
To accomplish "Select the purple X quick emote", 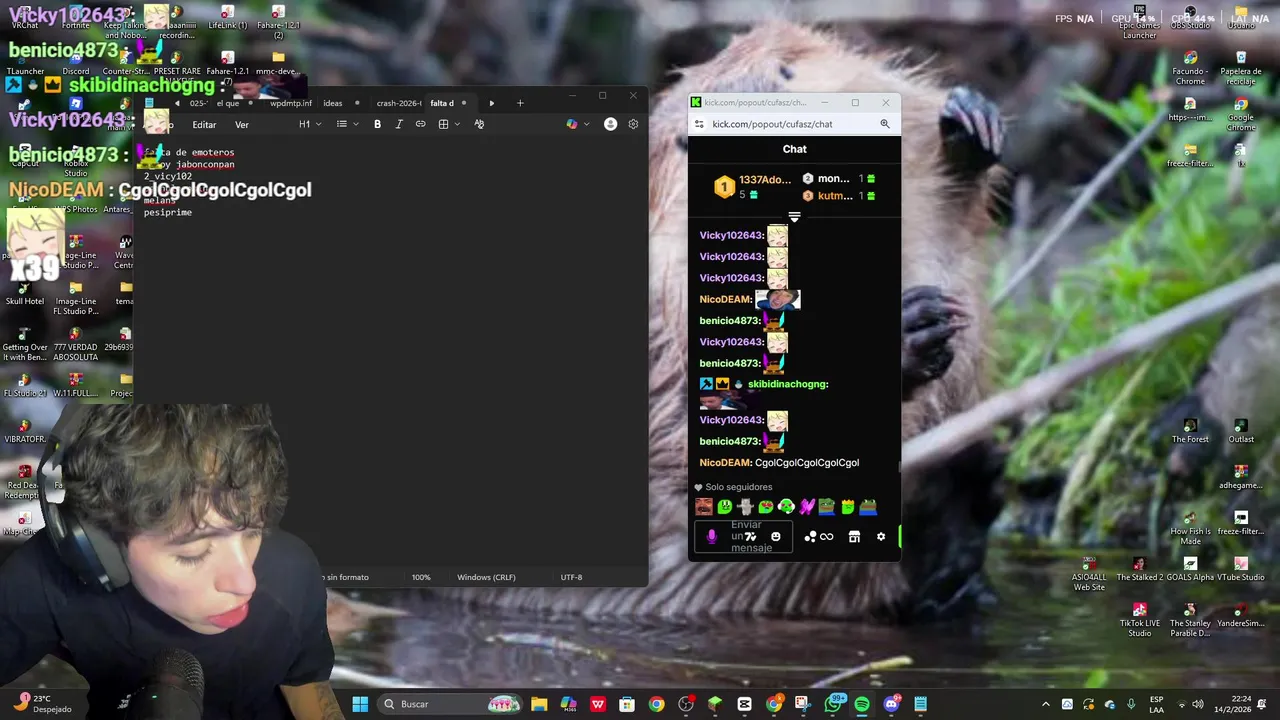I will point(807,507).
